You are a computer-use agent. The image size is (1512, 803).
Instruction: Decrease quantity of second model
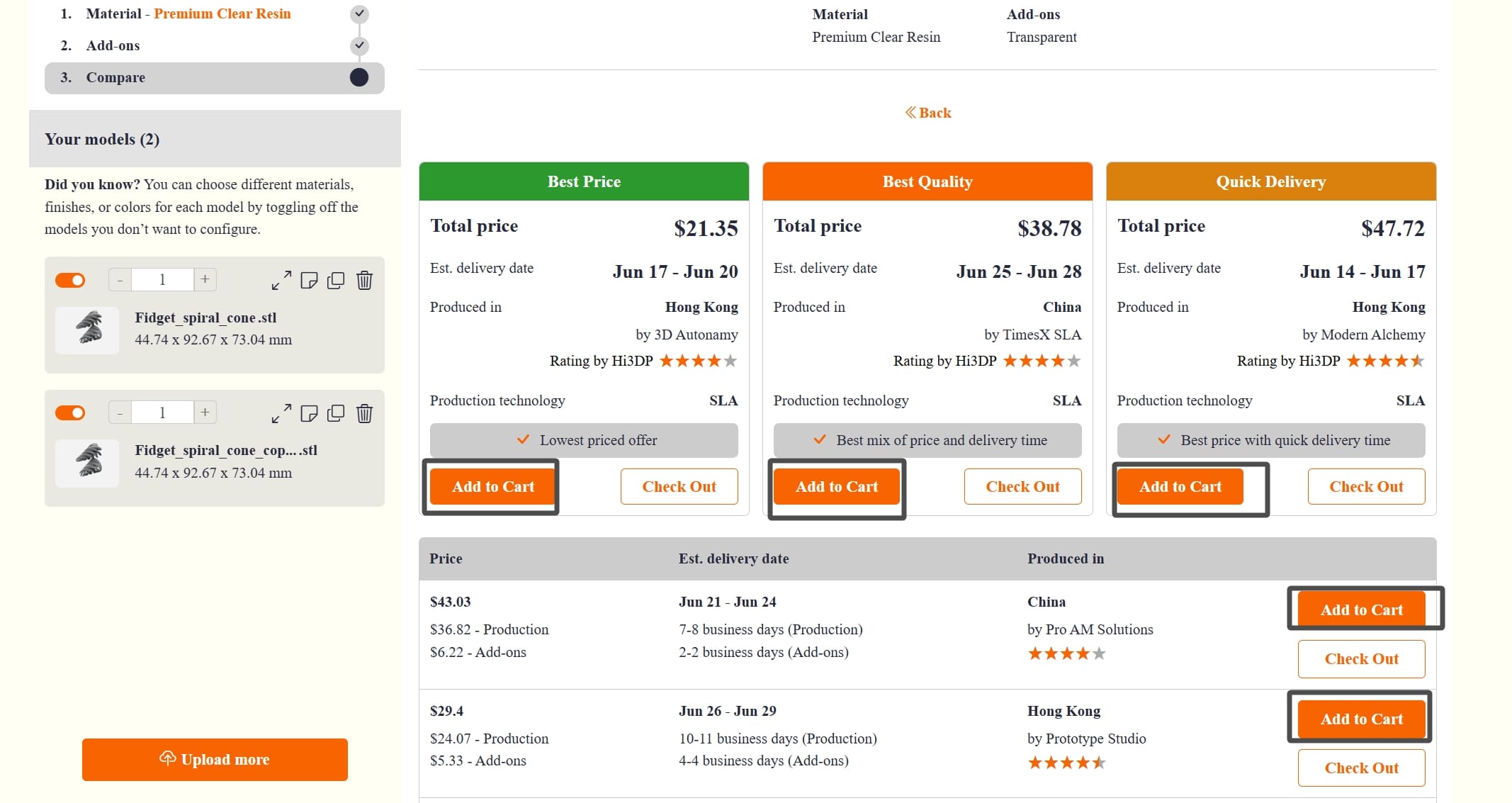120,412
